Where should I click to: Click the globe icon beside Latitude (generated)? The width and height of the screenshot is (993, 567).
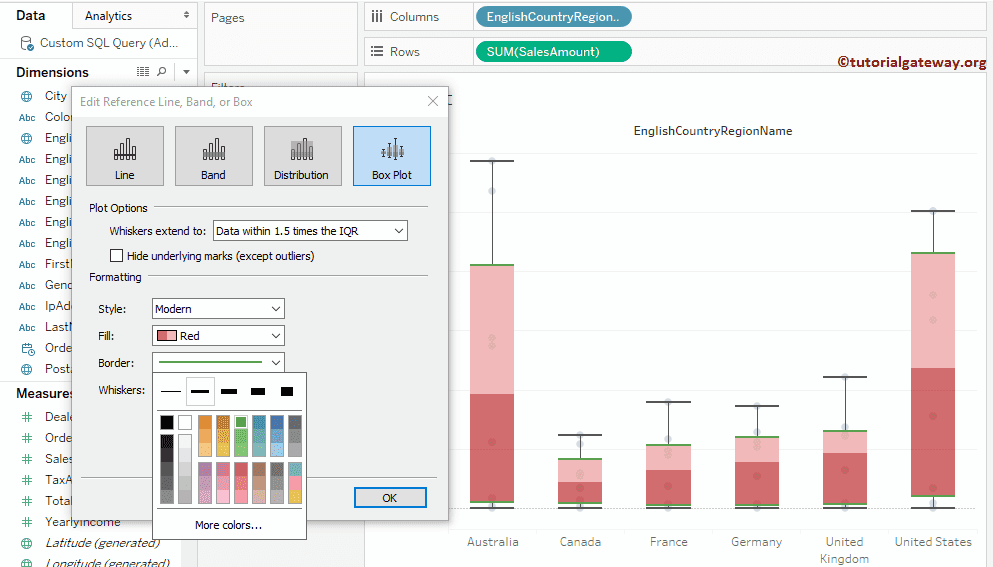click(27, 543)
